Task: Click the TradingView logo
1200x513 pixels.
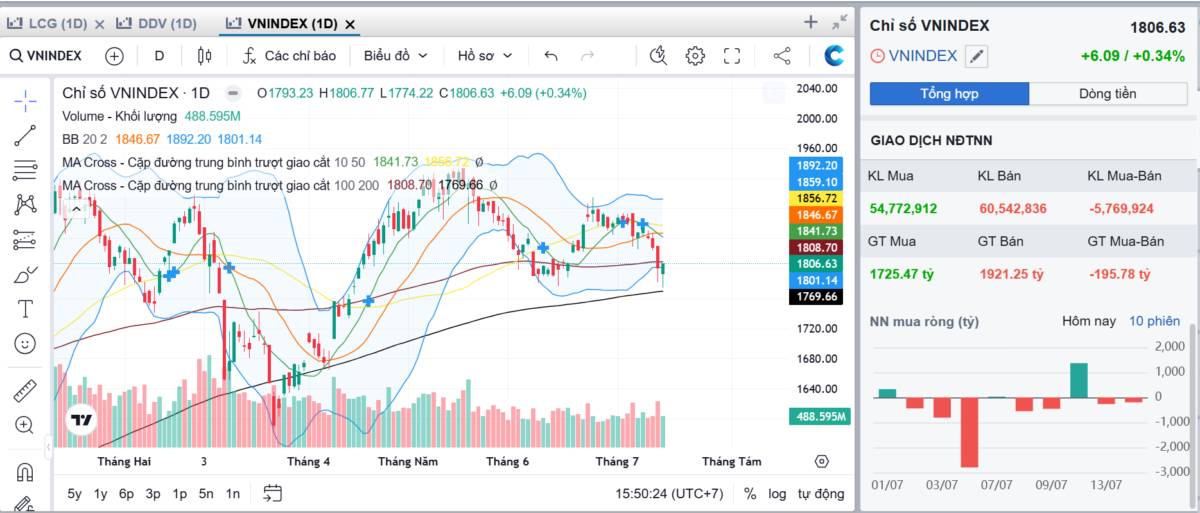Action: (81, 421)
